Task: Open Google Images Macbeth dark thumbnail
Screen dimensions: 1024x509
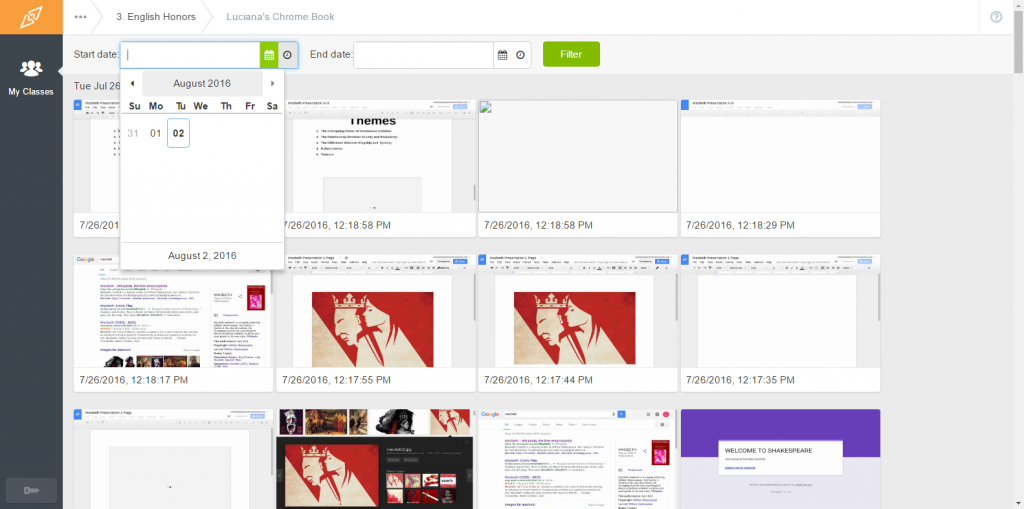Action: click(x=376, y=459)
